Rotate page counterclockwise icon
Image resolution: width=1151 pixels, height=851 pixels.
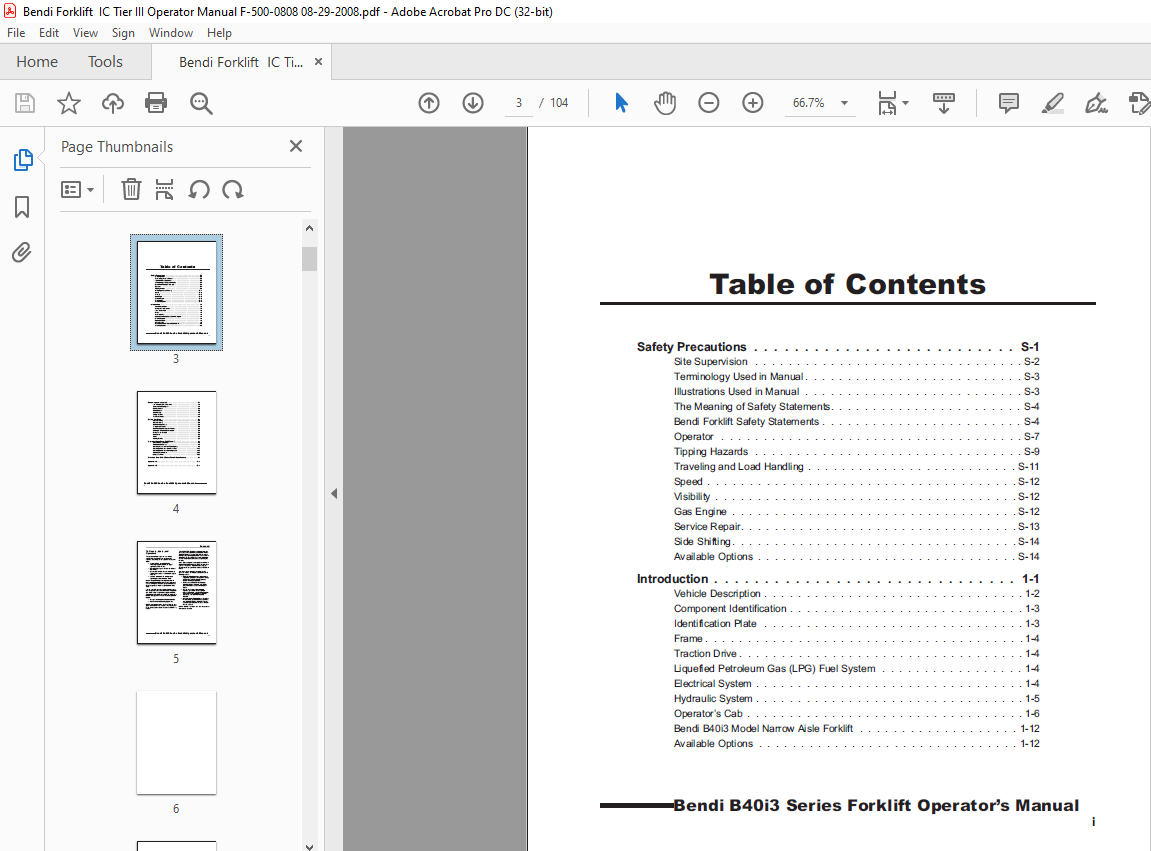click(199, 189)
